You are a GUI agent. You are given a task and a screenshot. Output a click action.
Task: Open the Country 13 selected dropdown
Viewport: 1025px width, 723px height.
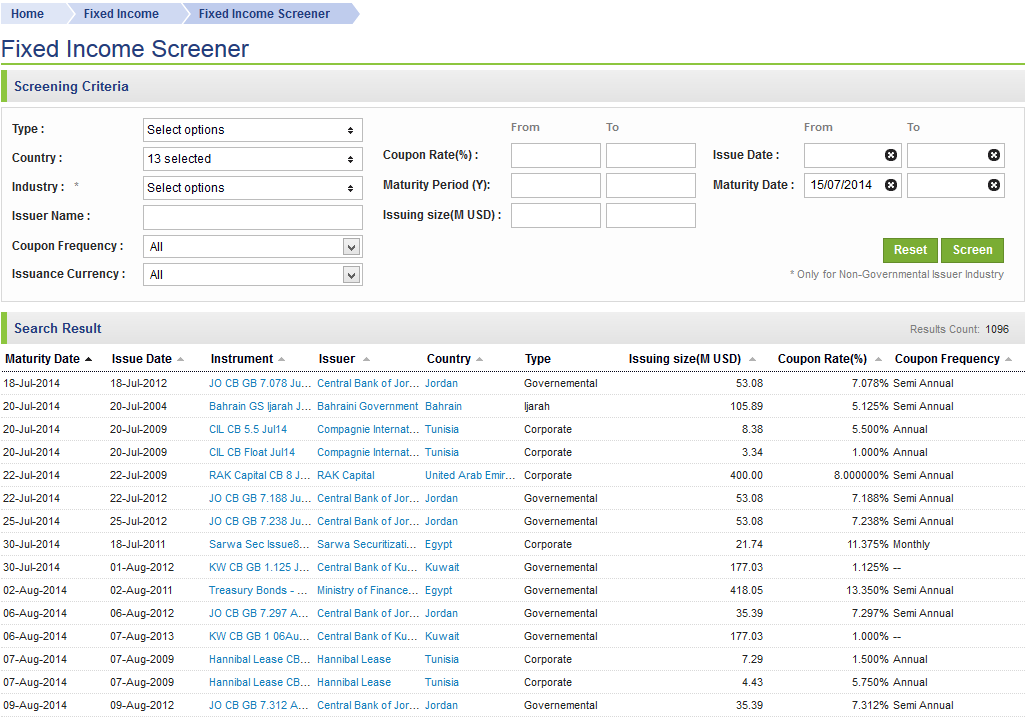[x=252, y=159]
